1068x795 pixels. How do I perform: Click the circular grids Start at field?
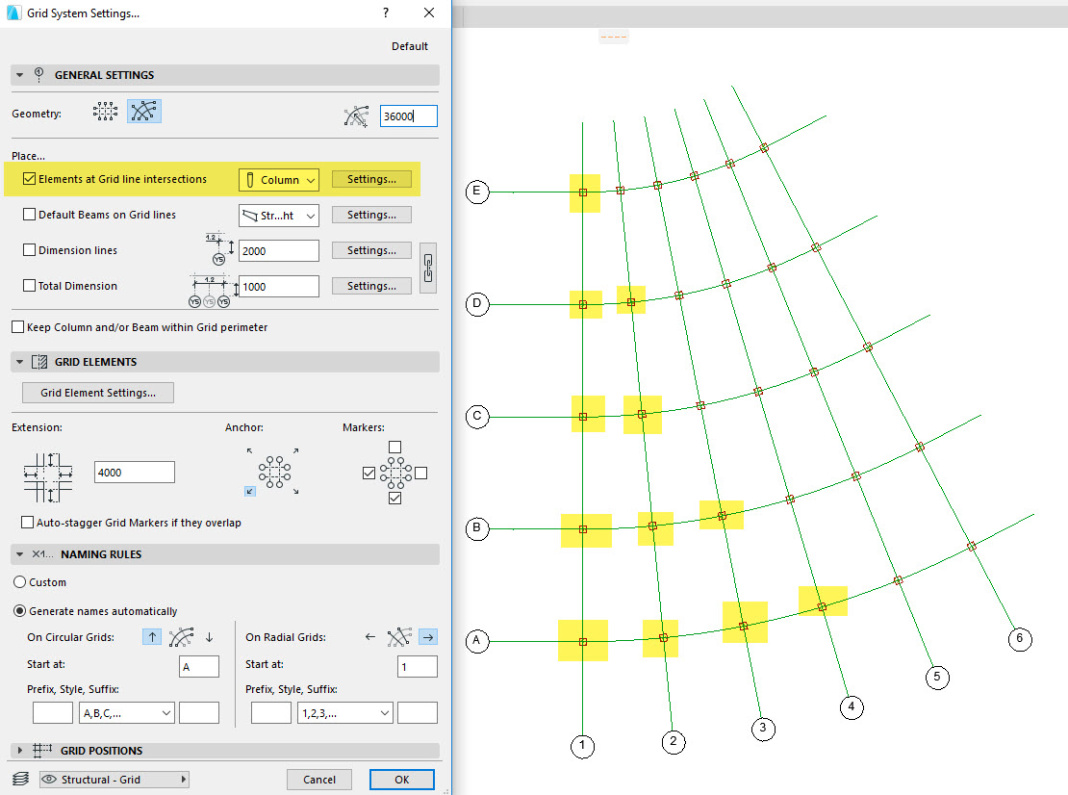pos(197,665)
